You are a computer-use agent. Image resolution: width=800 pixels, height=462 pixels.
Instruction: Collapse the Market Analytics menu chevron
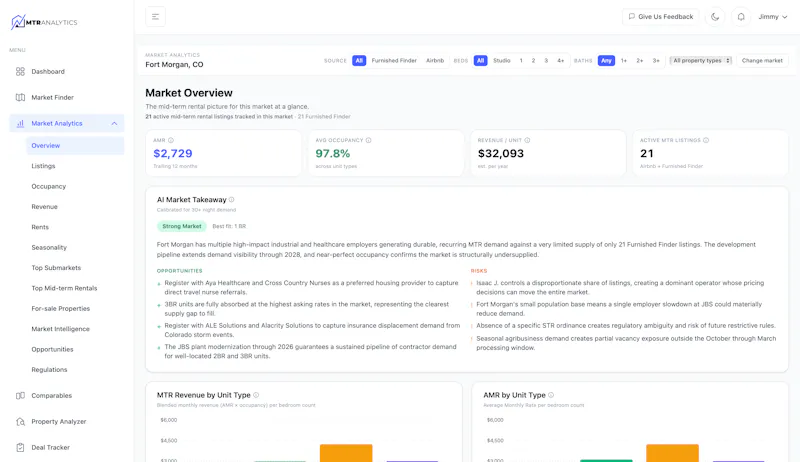click(114, 123)
